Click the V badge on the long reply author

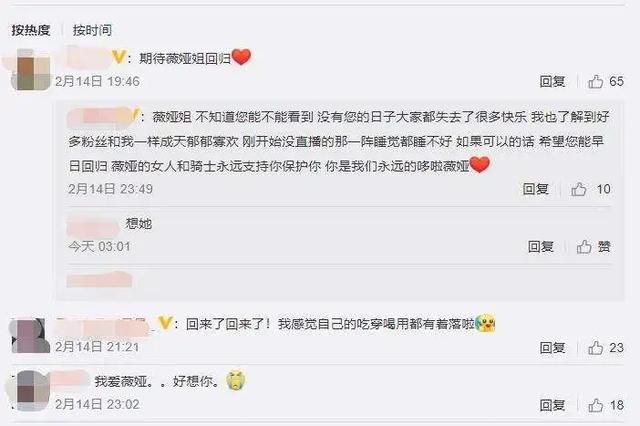coord(136,114)
